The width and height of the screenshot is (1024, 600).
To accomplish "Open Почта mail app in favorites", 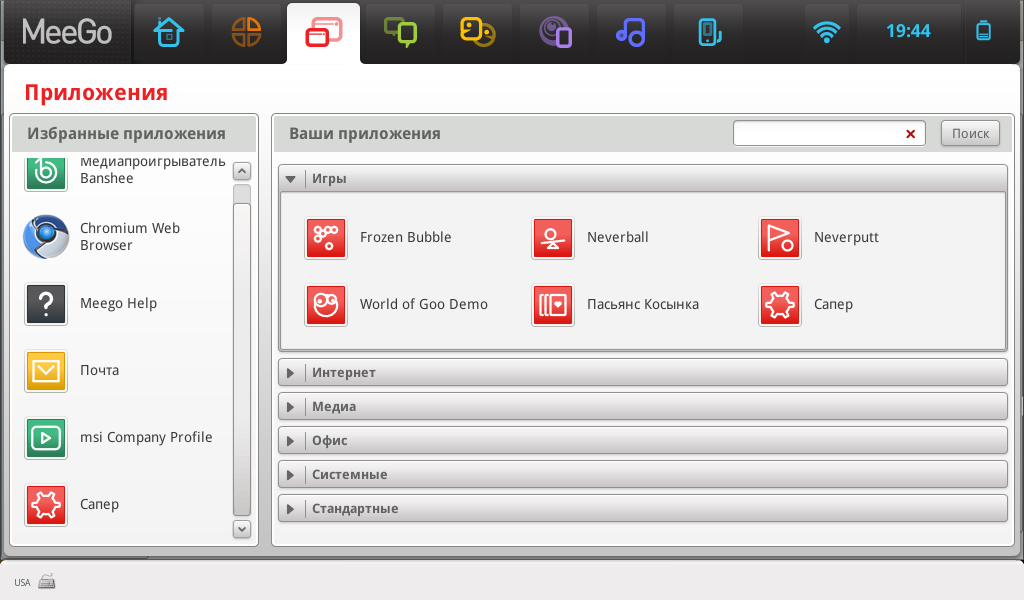I will (46, 371).
